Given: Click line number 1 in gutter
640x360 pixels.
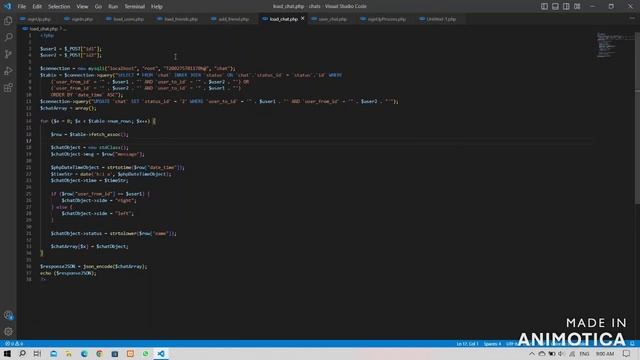Looking at the screenshot, I should (30, 36).
